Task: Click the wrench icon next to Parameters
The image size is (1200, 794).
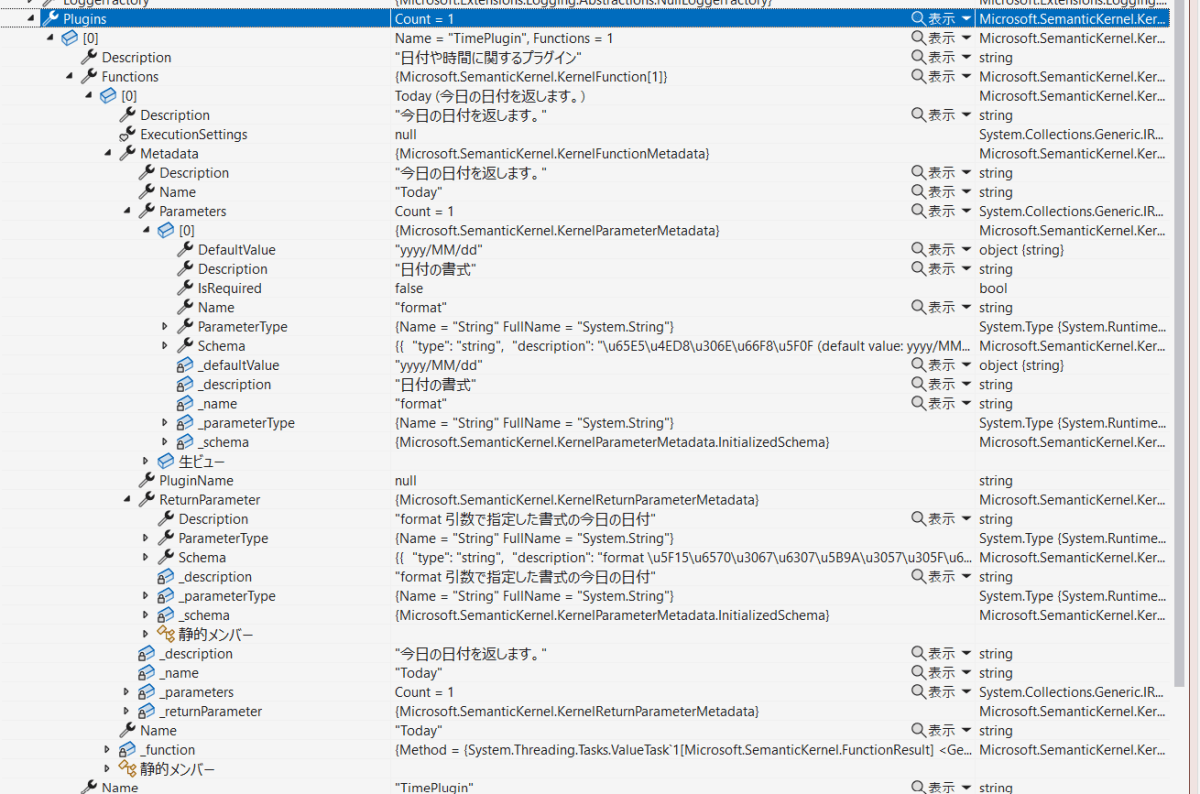Action: [146, 212]
